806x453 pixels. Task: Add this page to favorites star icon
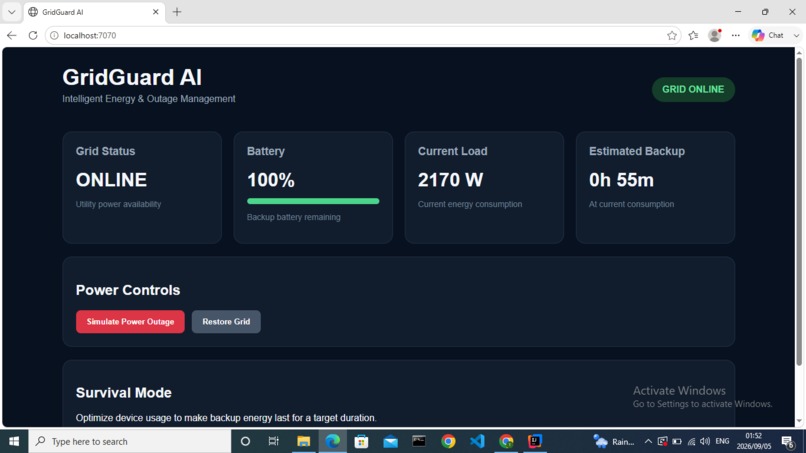click(672, 35)
